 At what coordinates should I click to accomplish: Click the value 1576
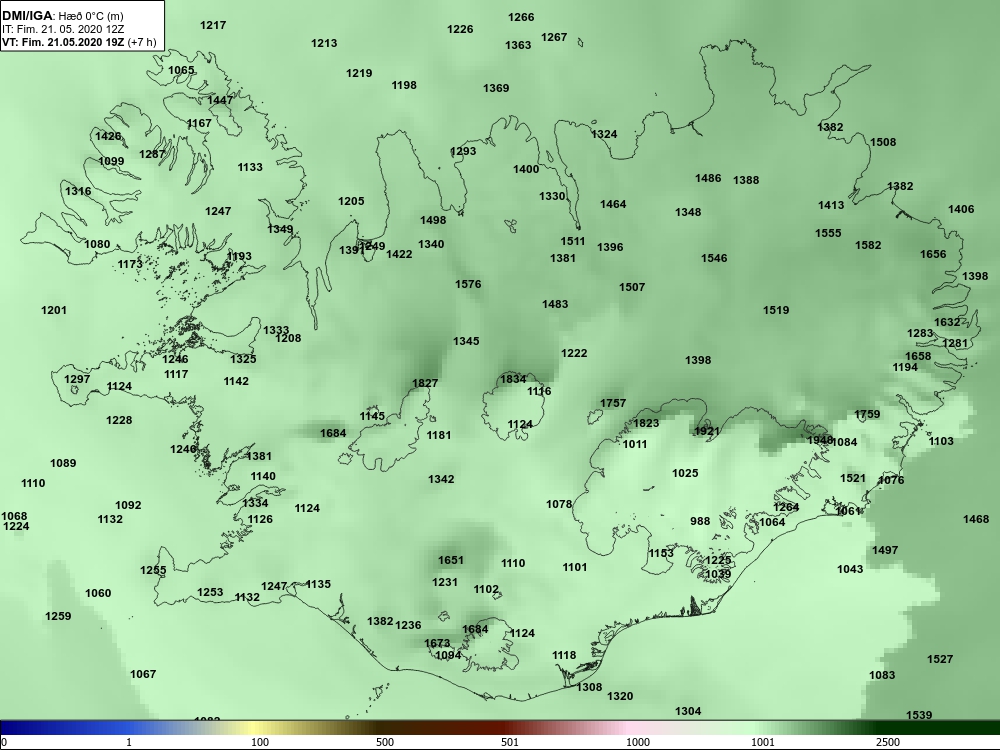coord(468,284)
